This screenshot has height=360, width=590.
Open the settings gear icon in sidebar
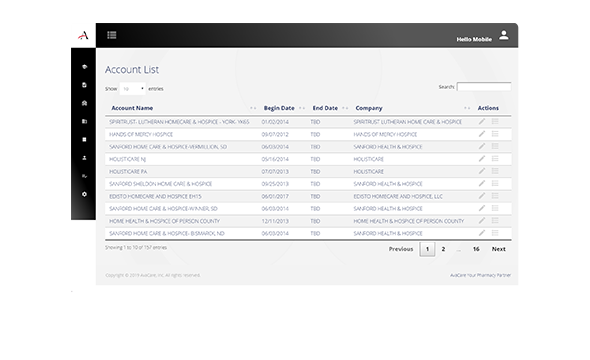click(x=84, y=194)
